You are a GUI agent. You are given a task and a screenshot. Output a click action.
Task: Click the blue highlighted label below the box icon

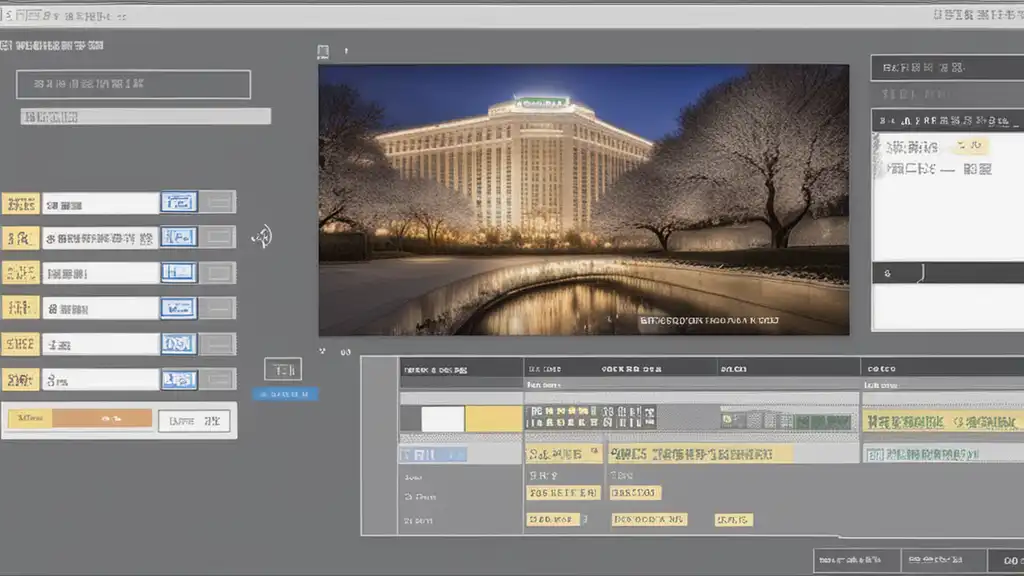[x=285, y=394]
